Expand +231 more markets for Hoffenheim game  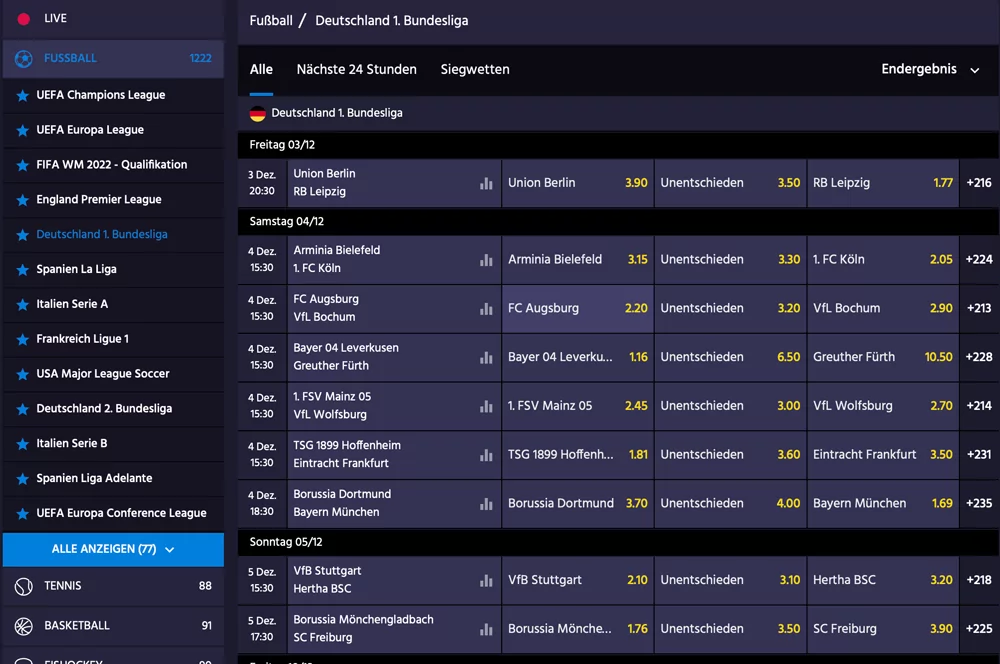coord(979,455)
